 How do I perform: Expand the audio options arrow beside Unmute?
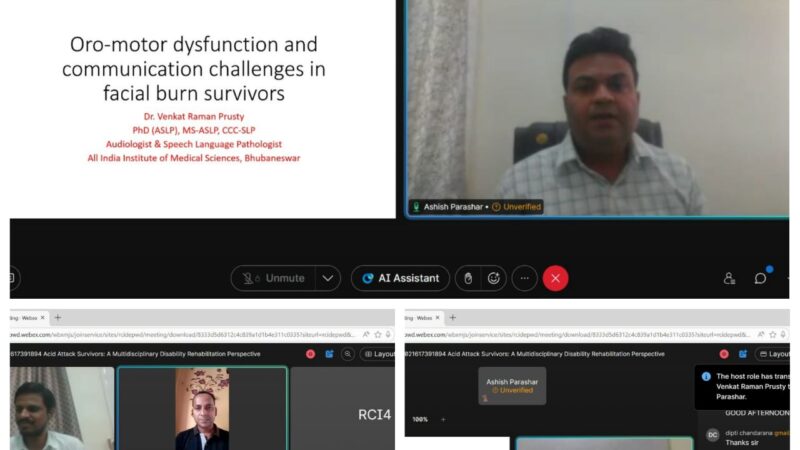[327, 278]
